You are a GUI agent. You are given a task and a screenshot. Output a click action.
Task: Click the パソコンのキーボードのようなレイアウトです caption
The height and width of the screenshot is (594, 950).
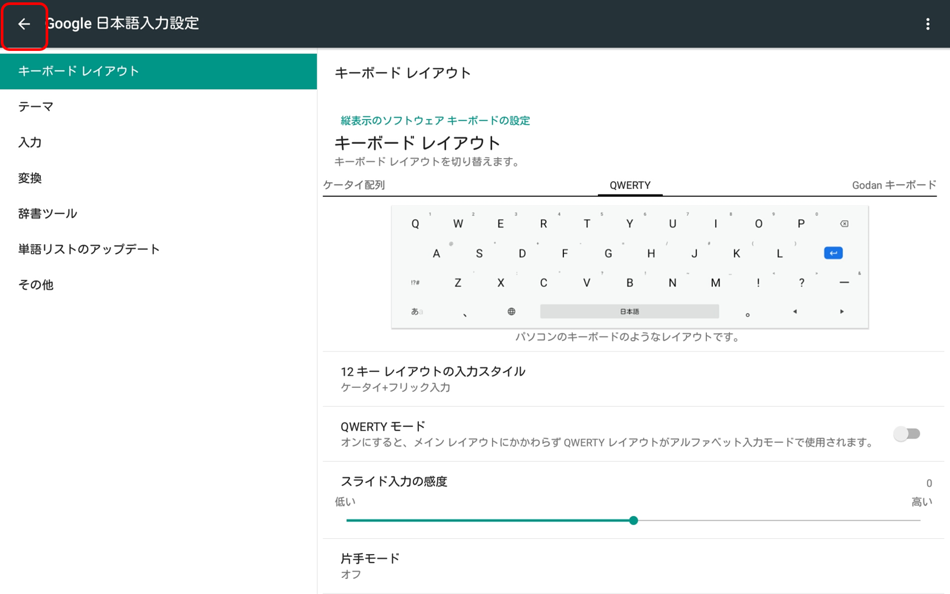(x=628, y=337)
